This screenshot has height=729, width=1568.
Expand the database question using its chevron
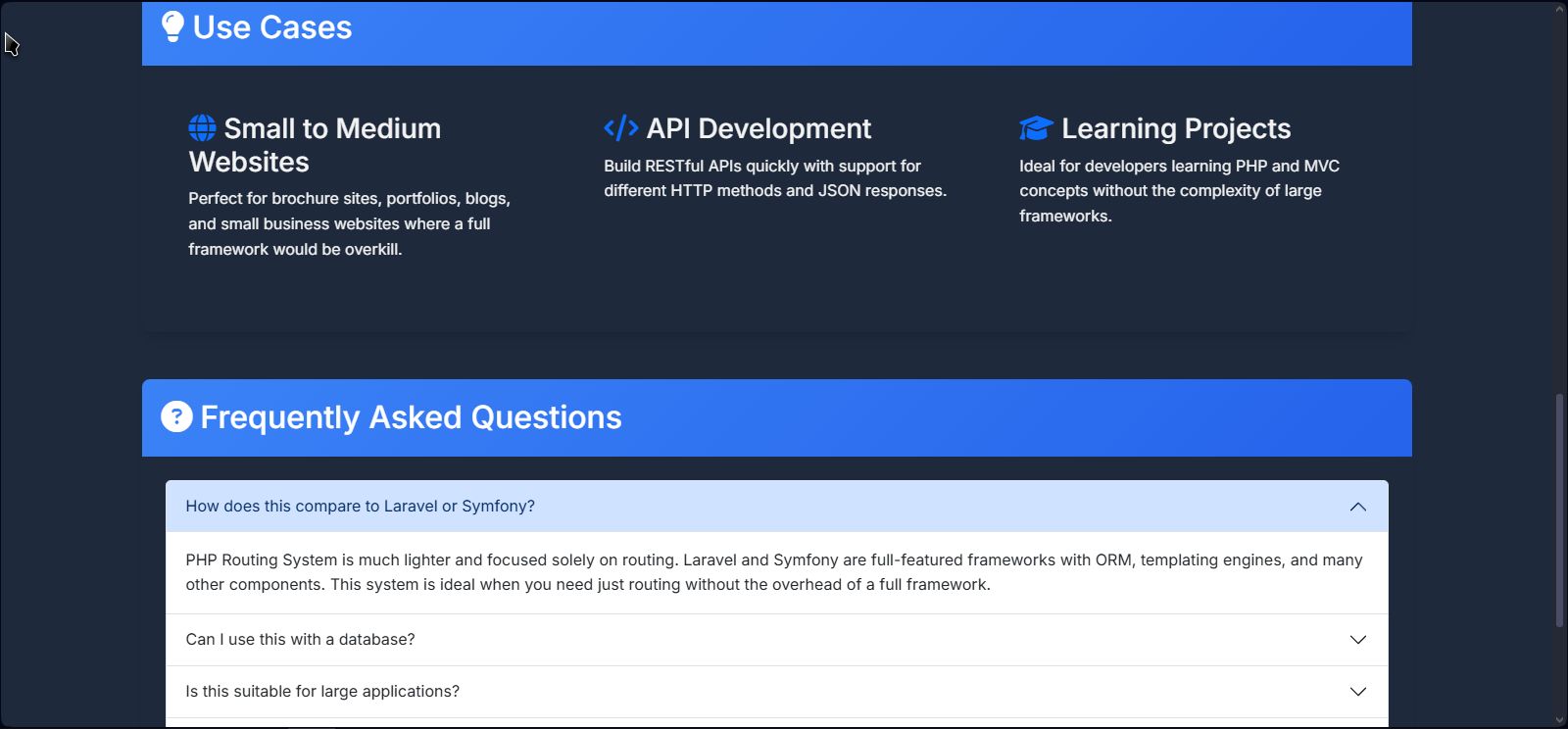coord(1357,640)
